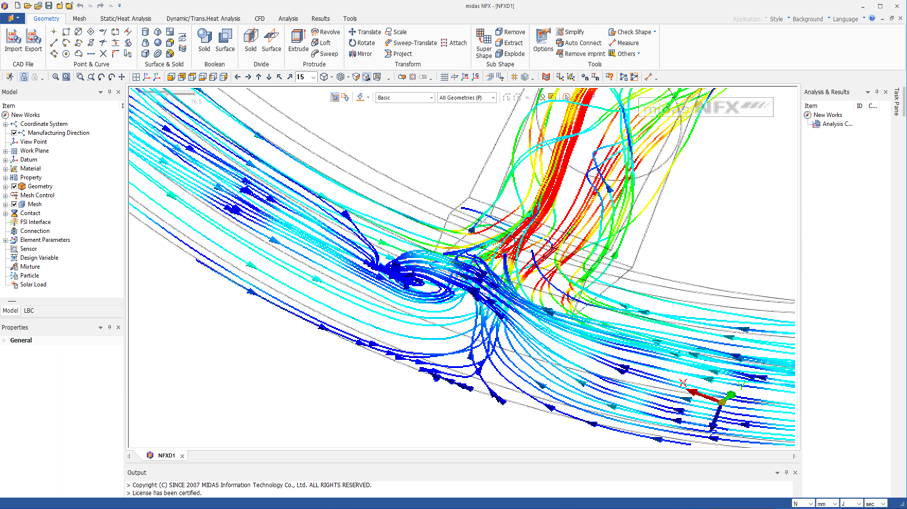Select the Sweep protrude tool
The image size is (907, 509).
click(325, 54)
